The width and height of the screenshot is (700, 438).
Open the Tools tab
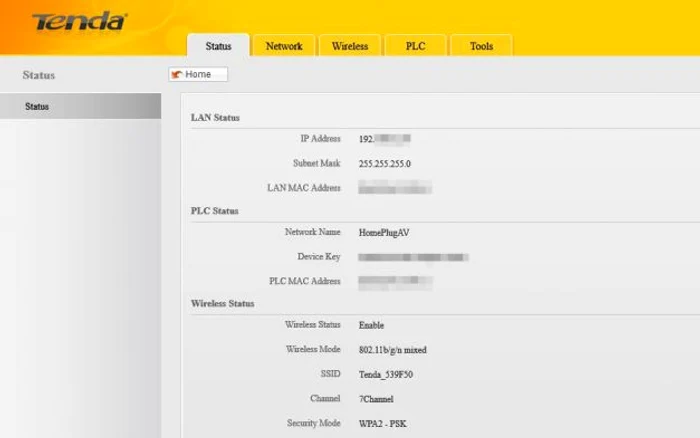tap(481, 46)
